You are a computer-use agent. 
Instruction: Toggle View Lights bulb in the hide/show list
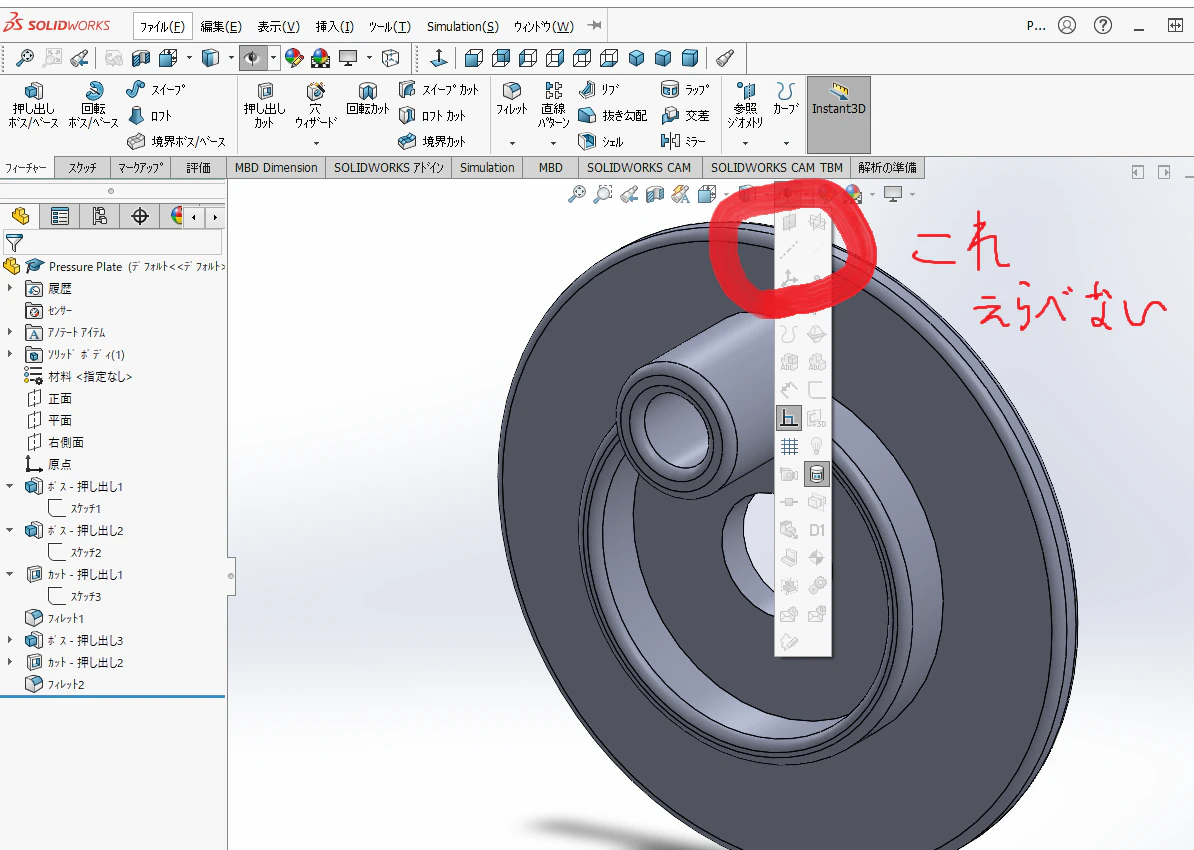(x=816, y=446)
